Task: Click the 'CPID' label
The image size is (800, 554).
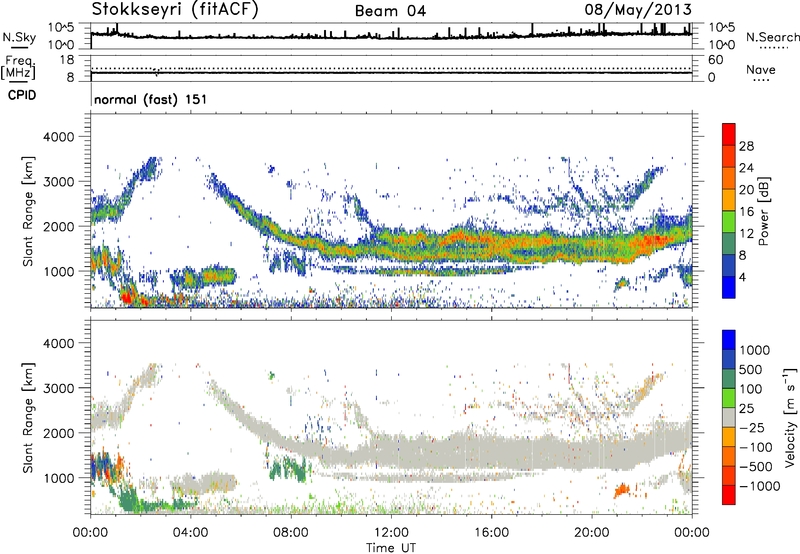Action: click(x=22, y=95)
